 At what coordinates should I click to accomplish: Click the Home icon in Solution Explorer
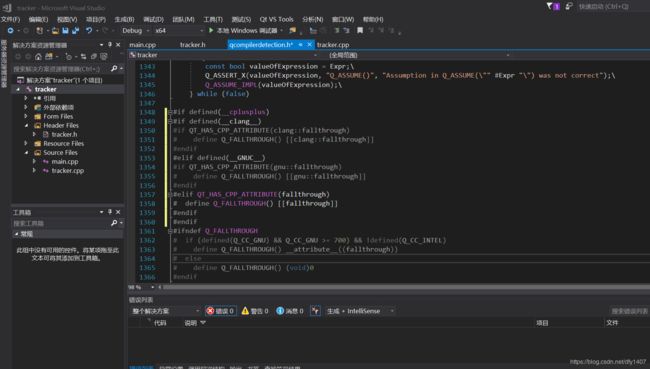pyautogui.click(x=38, y=56)
